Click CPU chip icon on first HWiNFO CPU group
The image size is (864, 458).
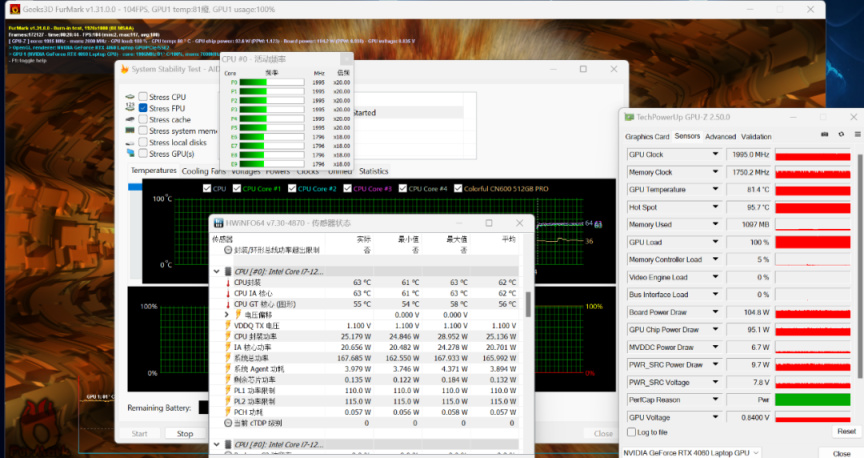pos(228,271)
